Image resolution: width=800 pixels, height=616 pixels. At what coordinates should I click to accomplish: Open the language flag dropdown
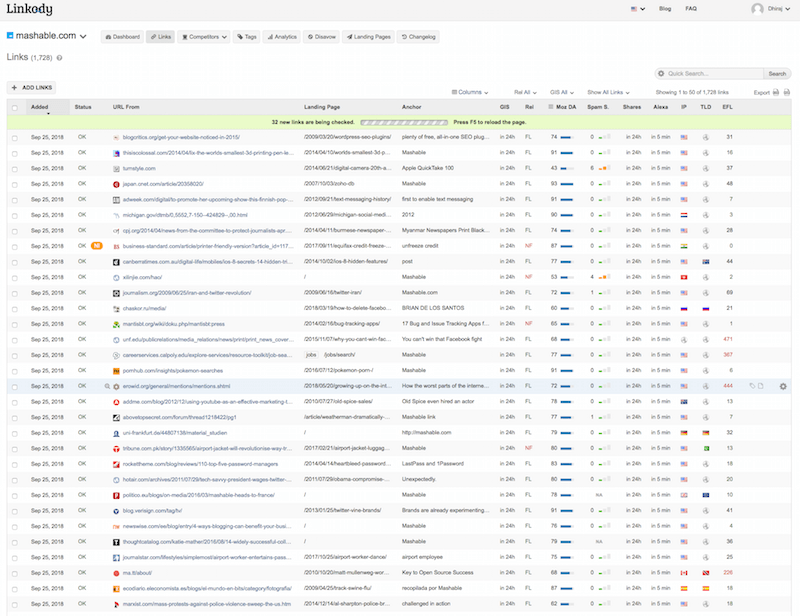tap(638, 9)
